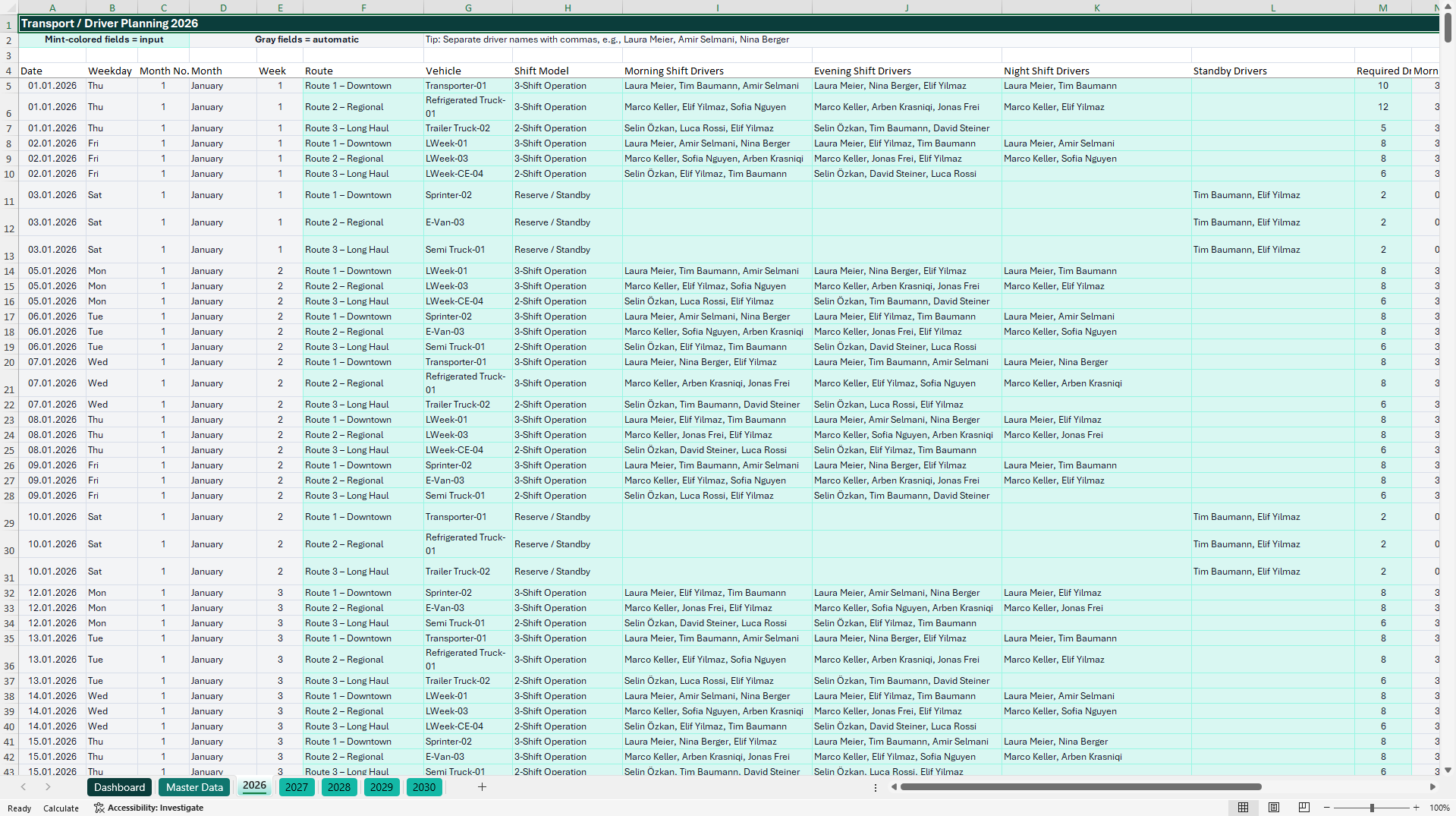Viewport: 1456px width, 816px height.
Task: Click 'Reserve / Standby' in row 12
Action: click(568, 222)
